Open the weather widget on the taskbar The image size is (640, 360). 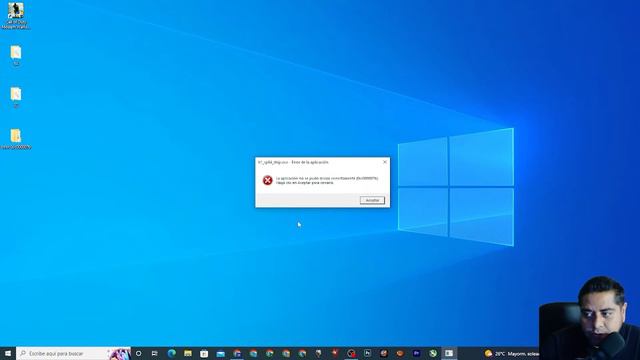(x=511, y=353)
